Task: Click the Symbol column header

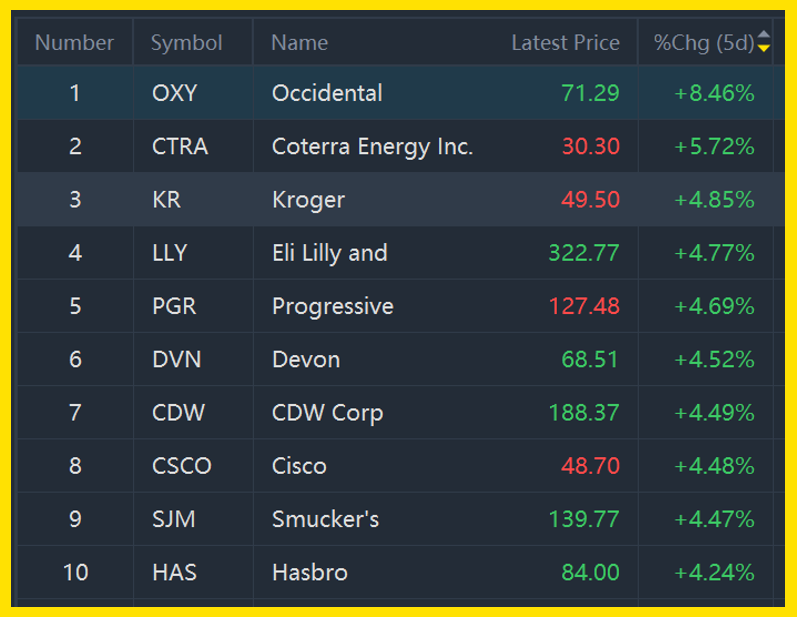Action: point(187,43)
